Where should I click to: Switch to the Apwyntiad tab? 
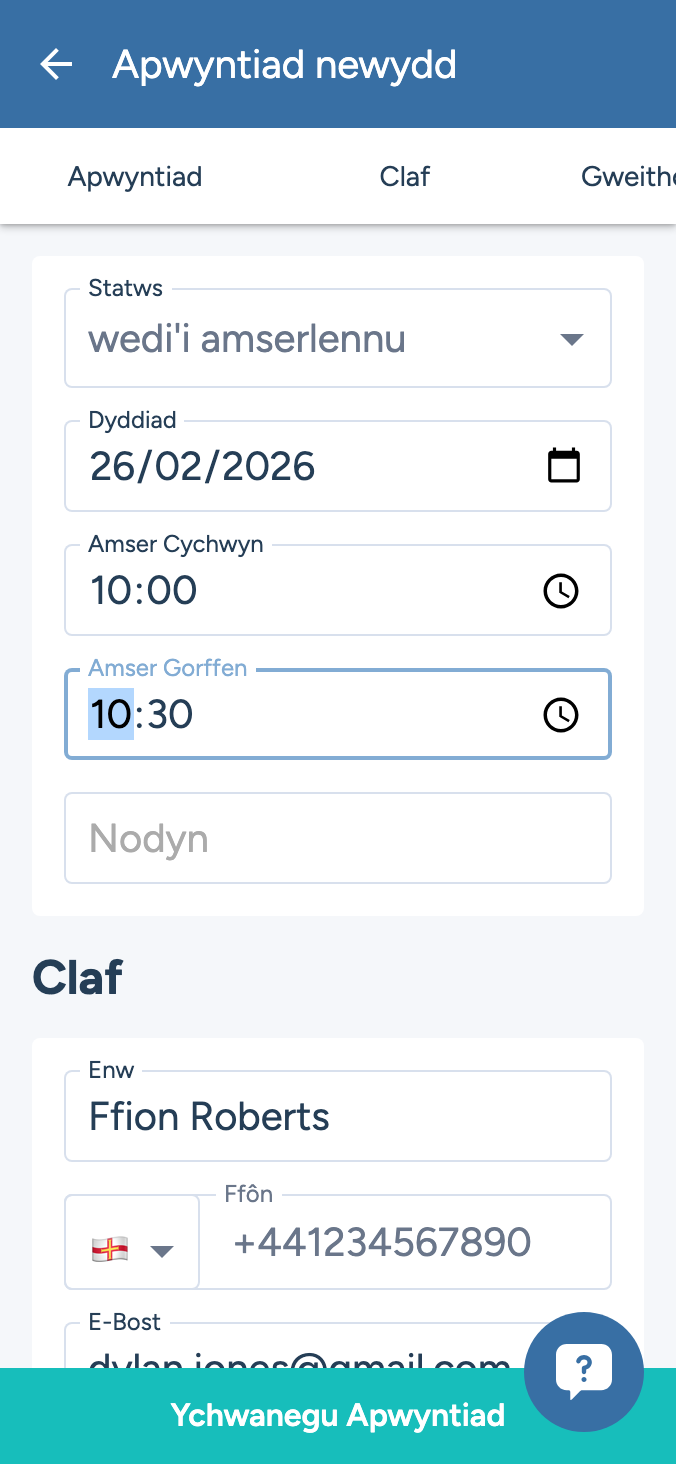[135, 177]
